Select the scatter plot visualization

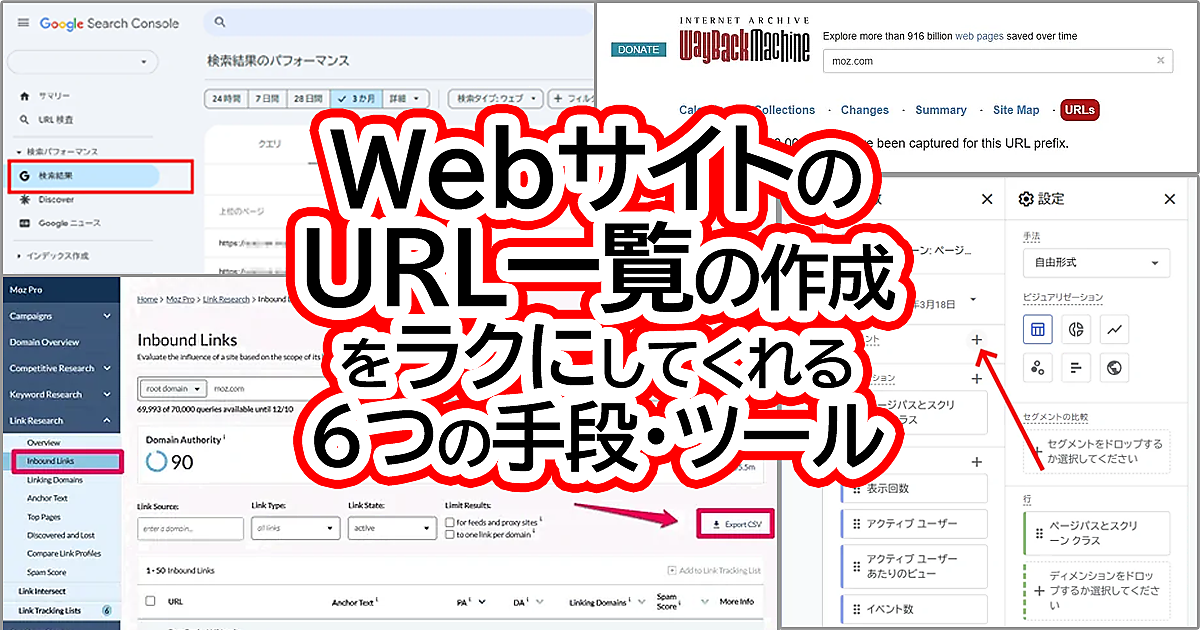1038,367
